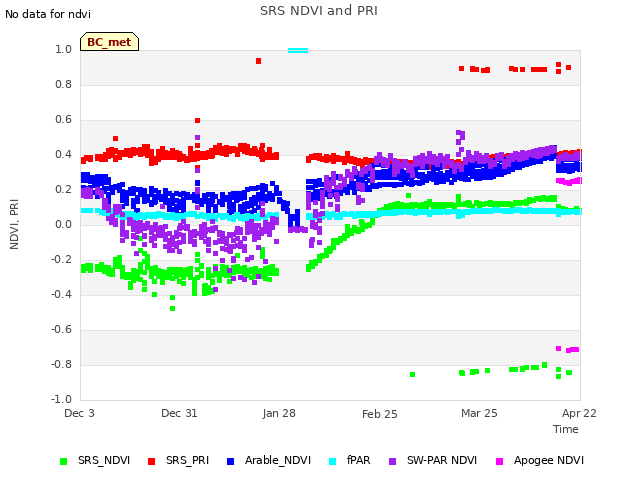The image size is (640, 480).
Task: Click the BC_met tooltip label
Action: 109,42
